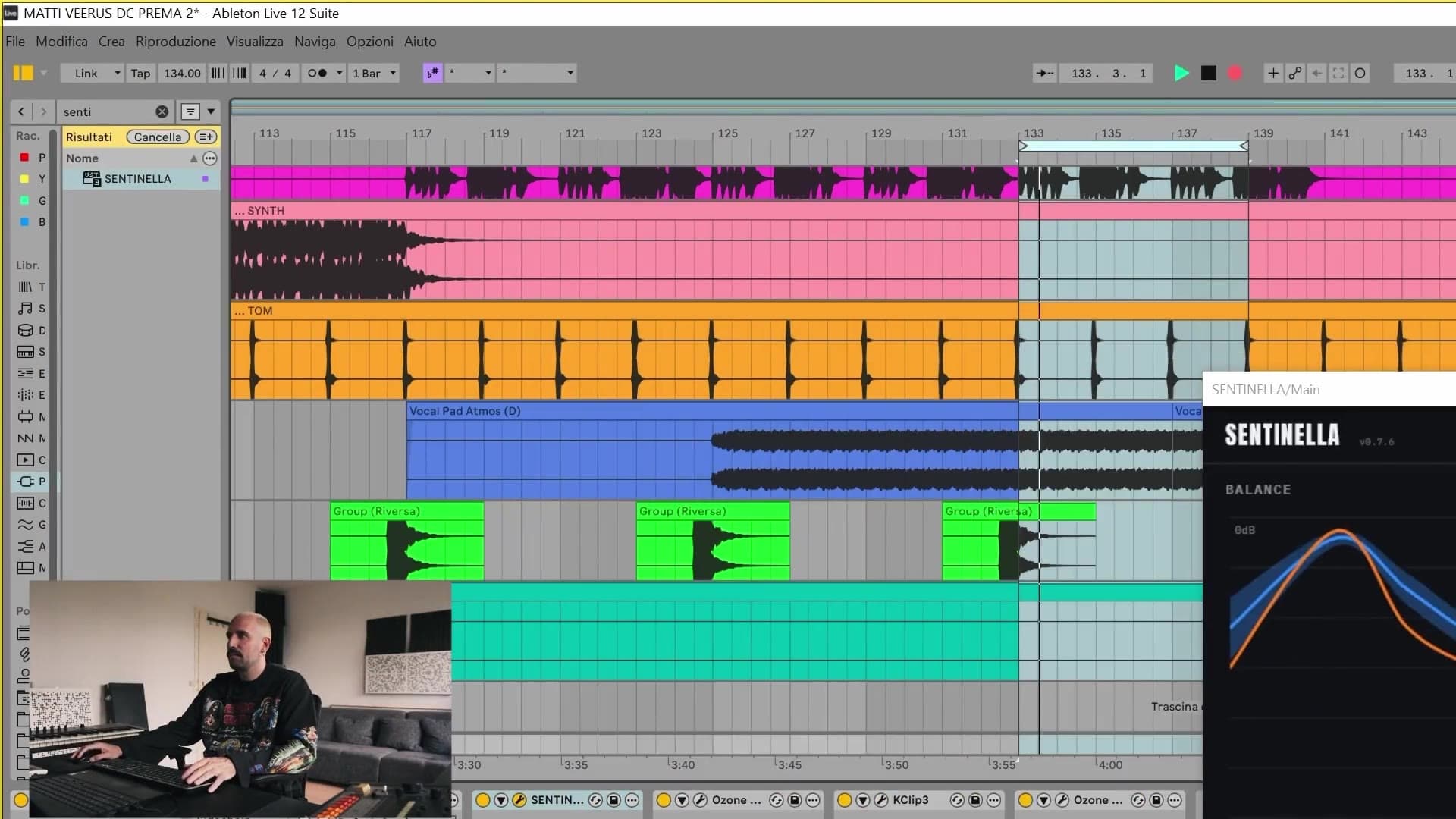Toggle MIDI Arrangement Overdub plus button

tap(1273, 73)
